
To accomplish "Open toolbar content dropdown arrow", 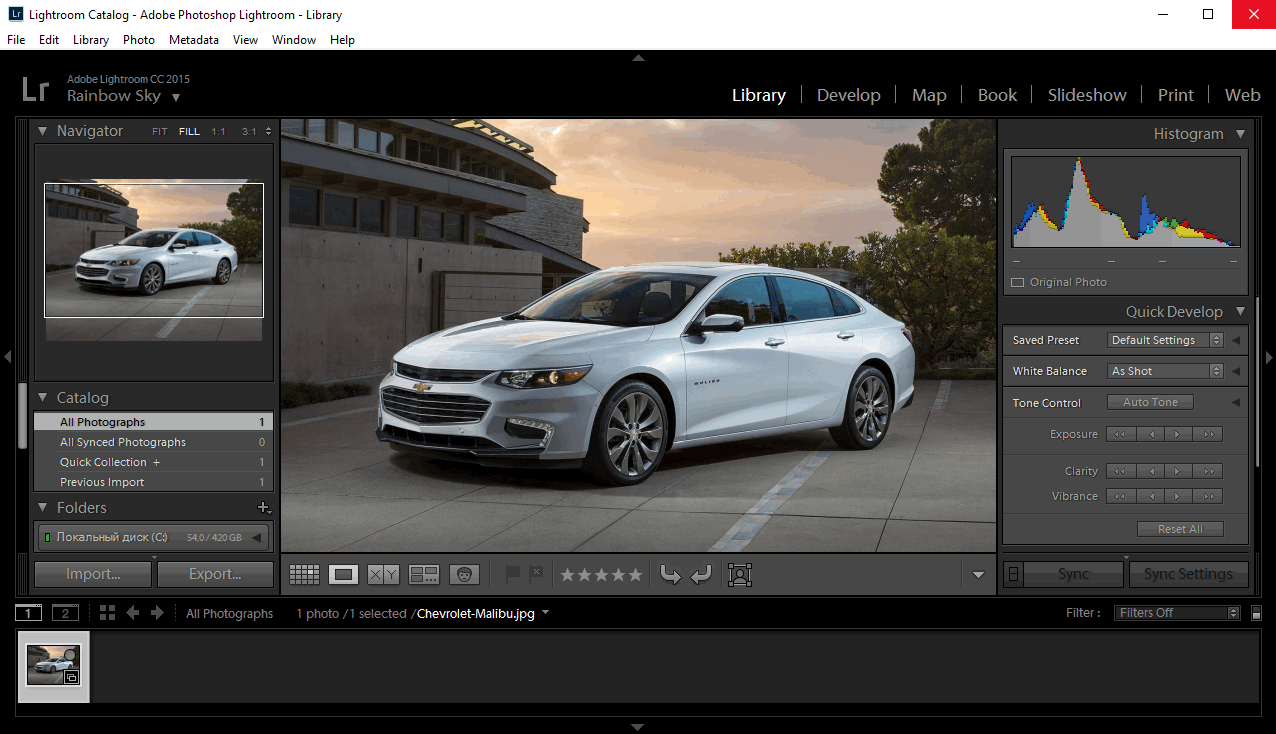I will 979,575.
